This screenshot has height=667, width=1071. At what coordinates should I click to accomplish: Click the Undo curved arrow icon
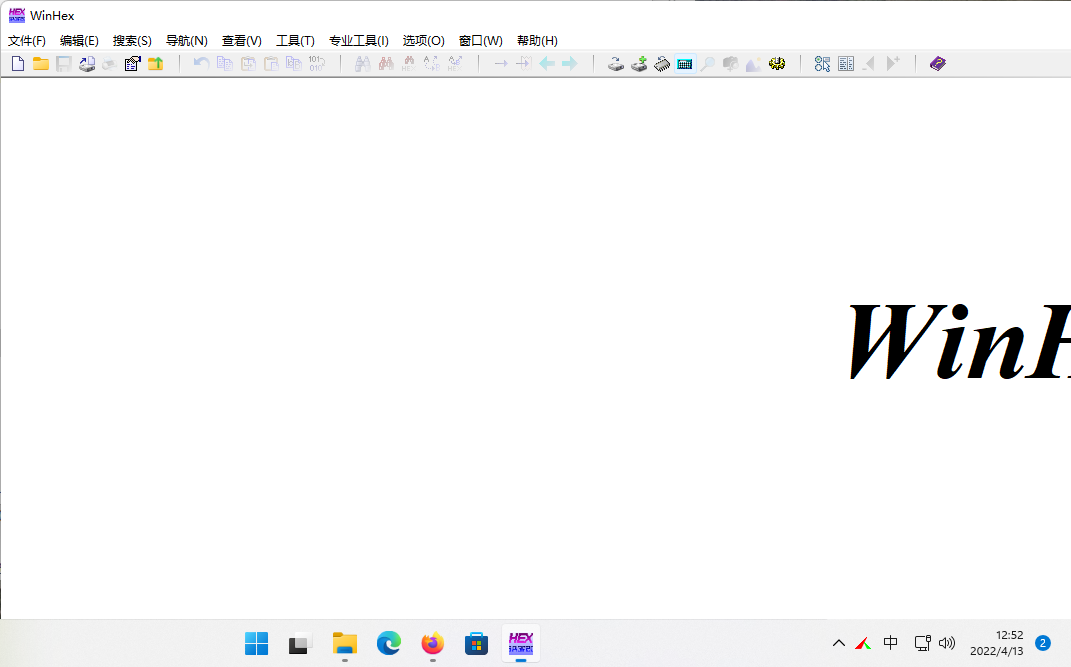(201, 64)
